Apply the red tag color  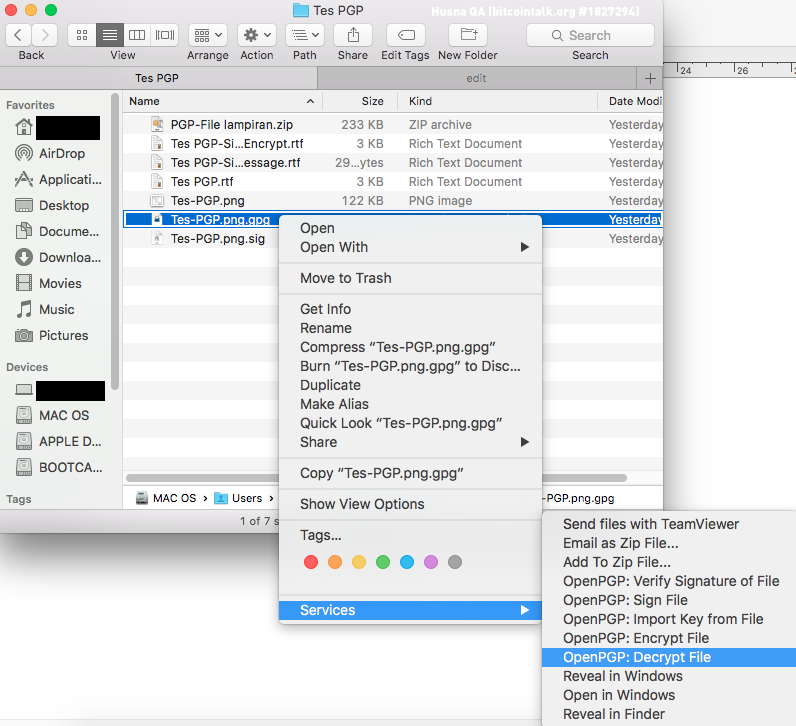tap(311, 562)
